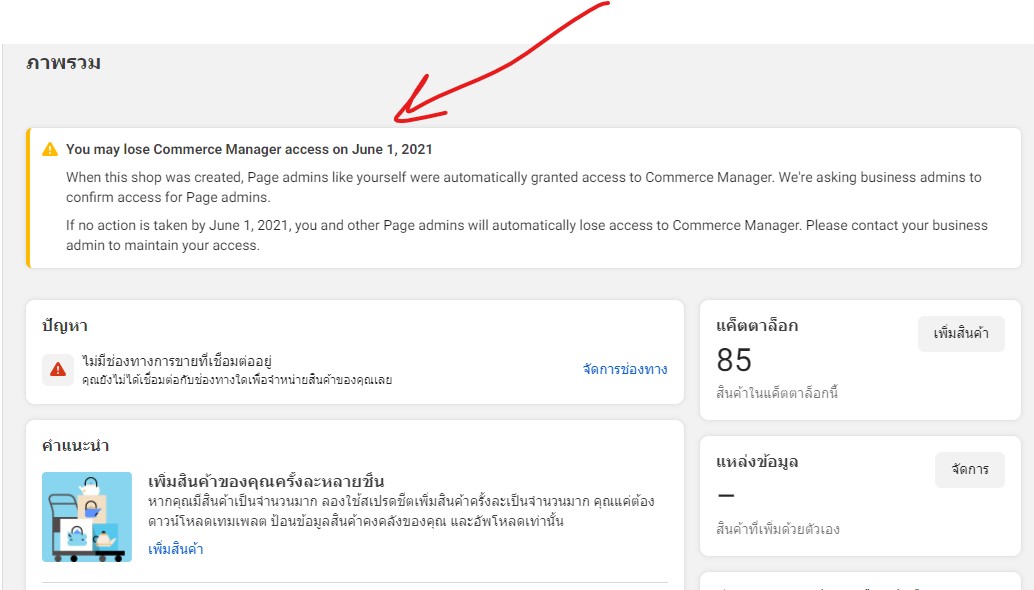This screenshot has height=590, width=1034.
Task: Select the แคตตาล็อก card title
Action: (x=757, y=326)
